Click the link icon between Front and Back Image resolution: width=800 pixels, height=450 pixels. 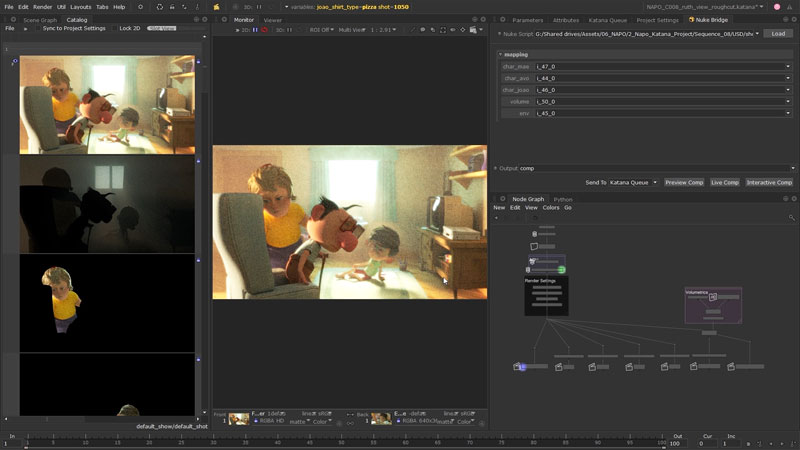point(350,423)
